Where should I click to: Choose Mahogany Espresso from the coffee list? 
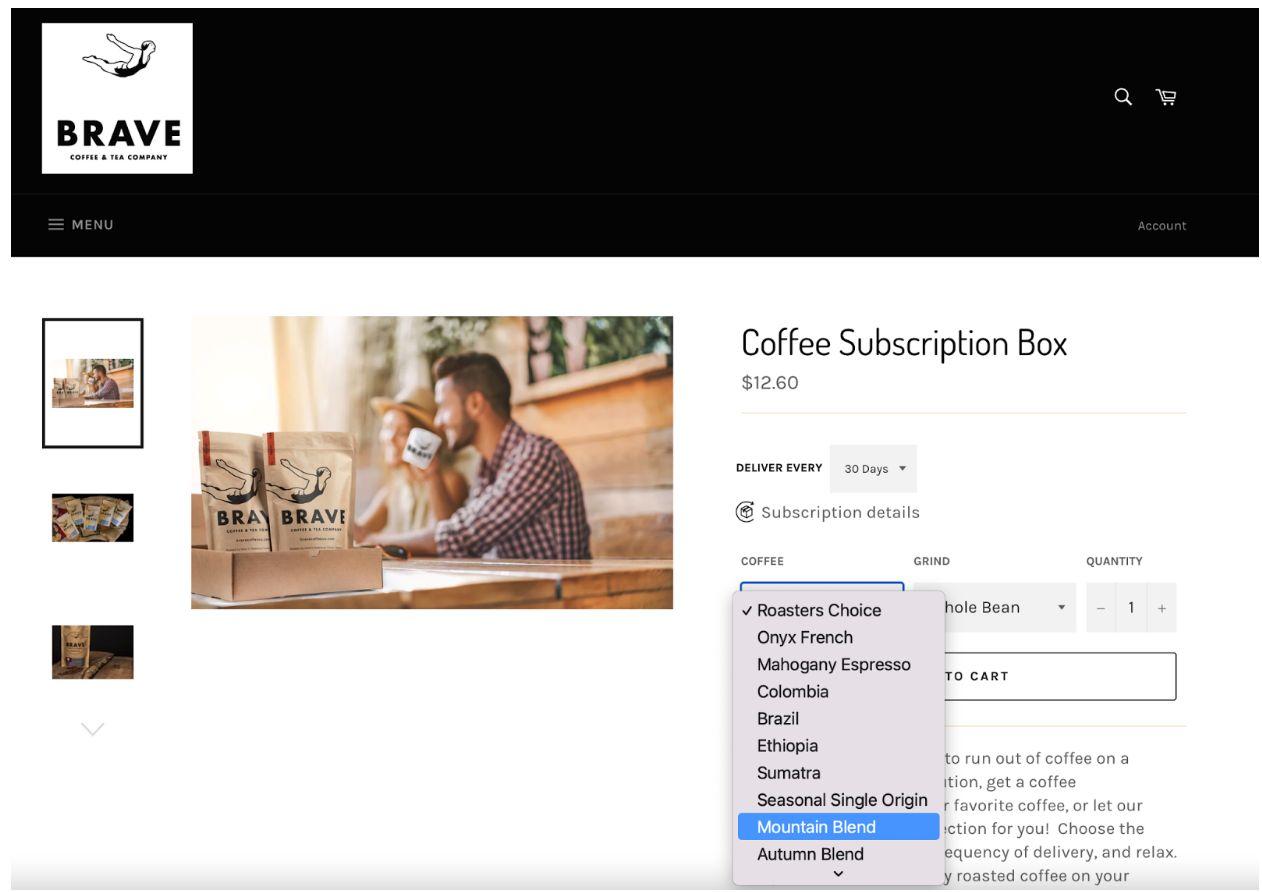pos(838,664)
